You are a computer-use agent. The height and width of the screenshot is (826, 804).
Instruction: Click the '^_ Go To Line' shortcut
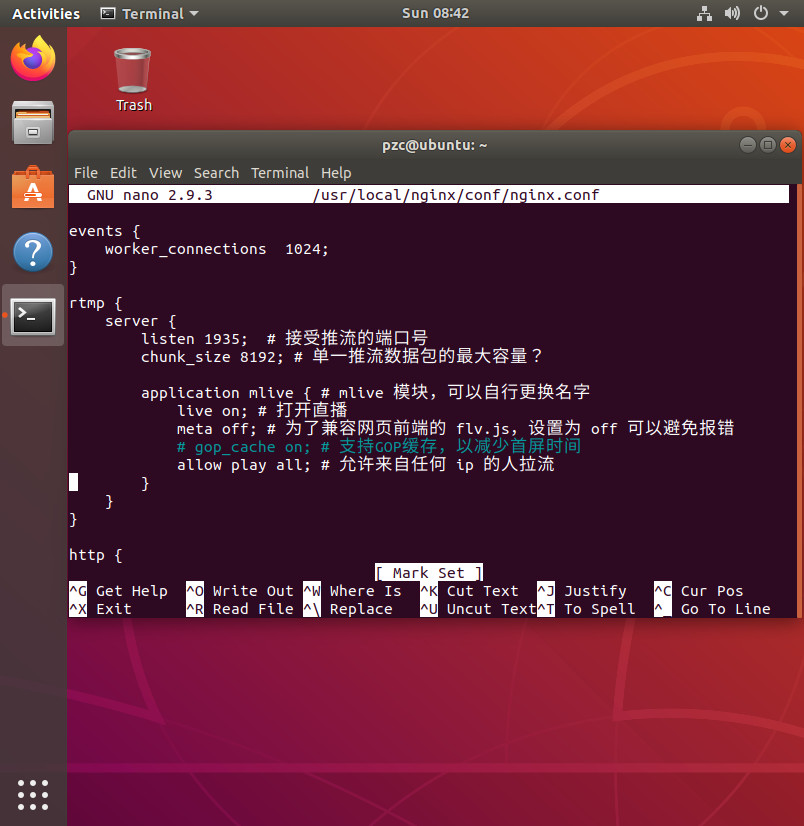click(712, 609)
